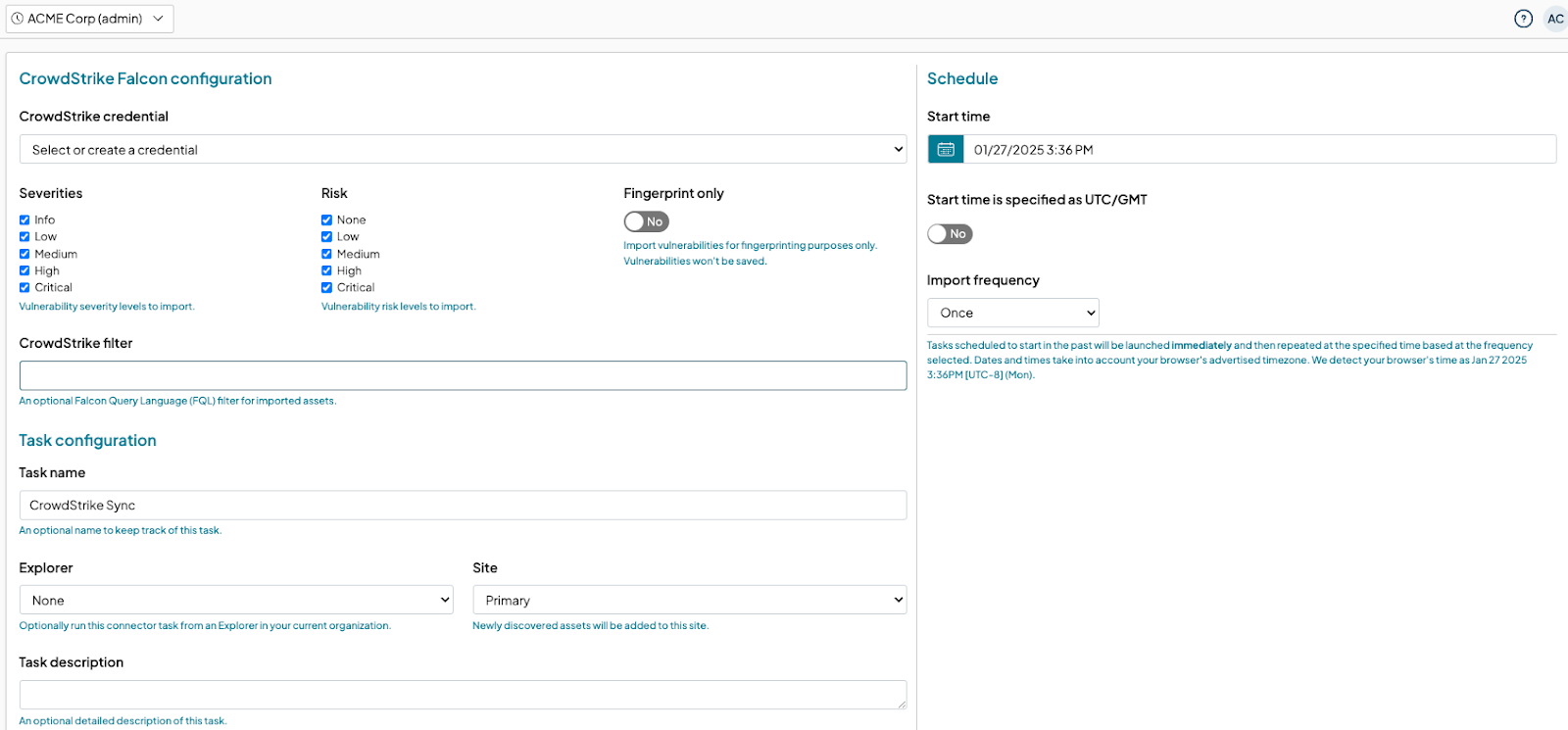Uncheck the Critical risk checkbox

click(x=326, y=287)
